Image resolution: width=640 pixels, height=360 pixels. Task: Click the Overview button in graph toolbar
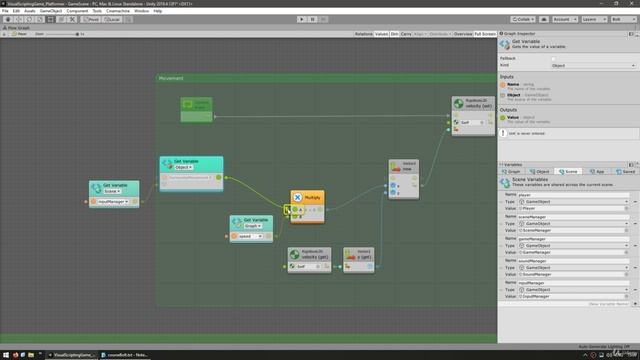point(463,34)
